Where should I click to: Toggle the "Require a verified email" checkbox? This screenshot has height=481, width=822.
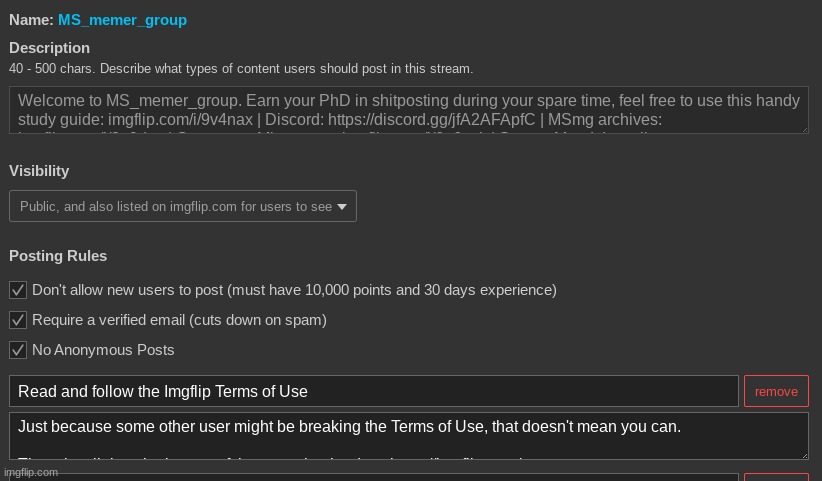tap(17, 320)
